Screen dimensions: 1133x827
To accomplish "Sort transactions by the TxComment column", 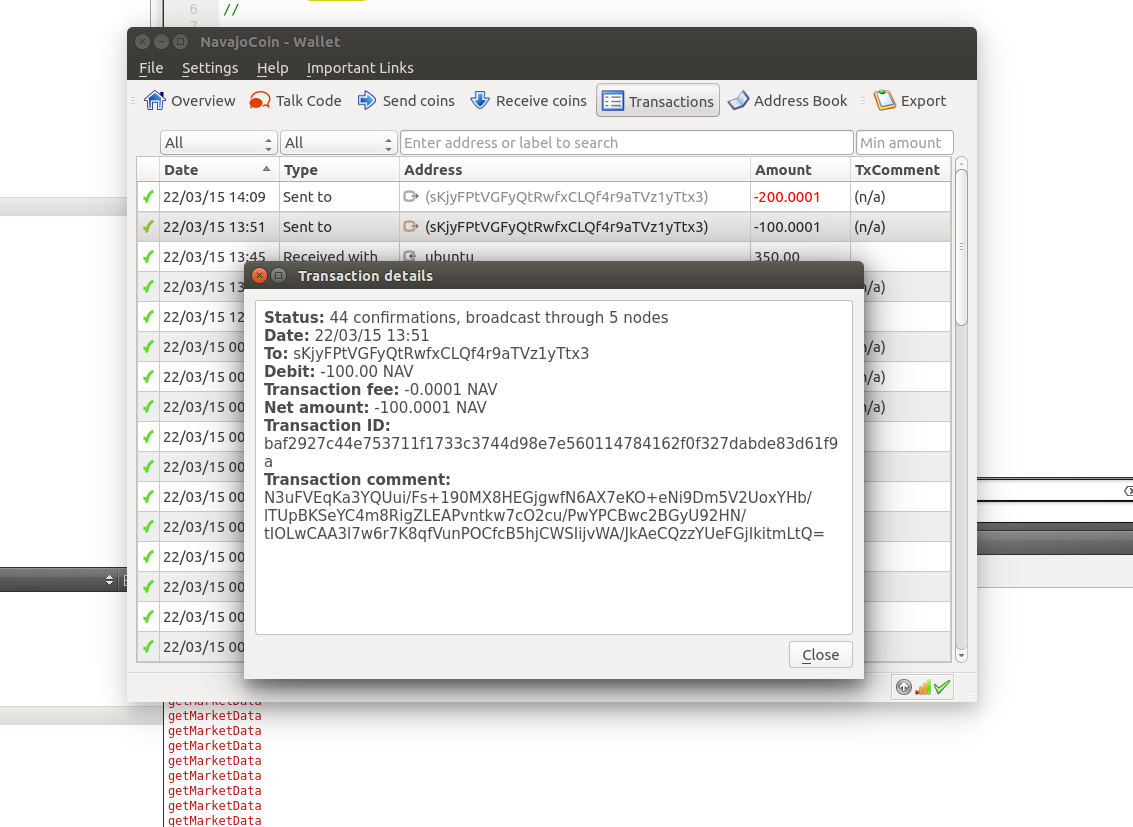I will pos(900,170).
